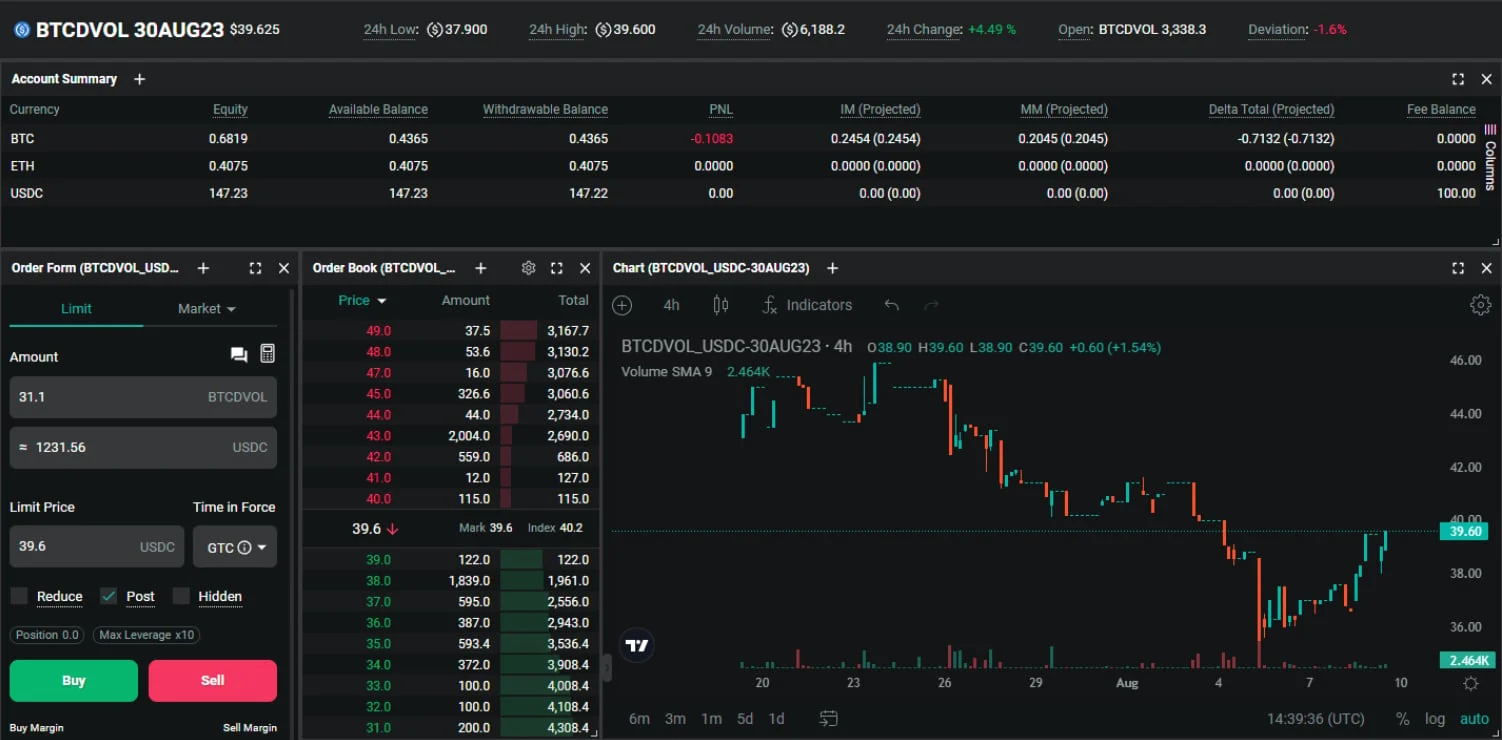Select the 43.0 ask row in order book

click(450, 436)
